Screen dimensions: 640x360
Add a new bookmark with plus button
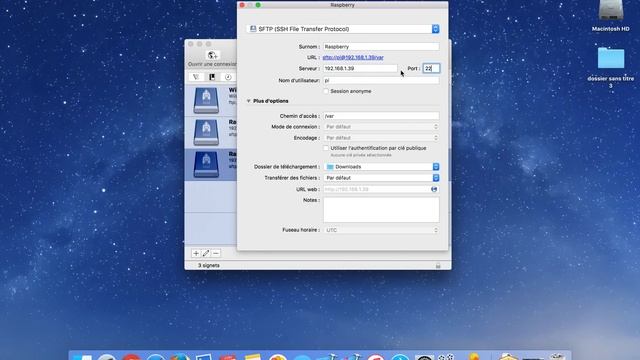196,253
